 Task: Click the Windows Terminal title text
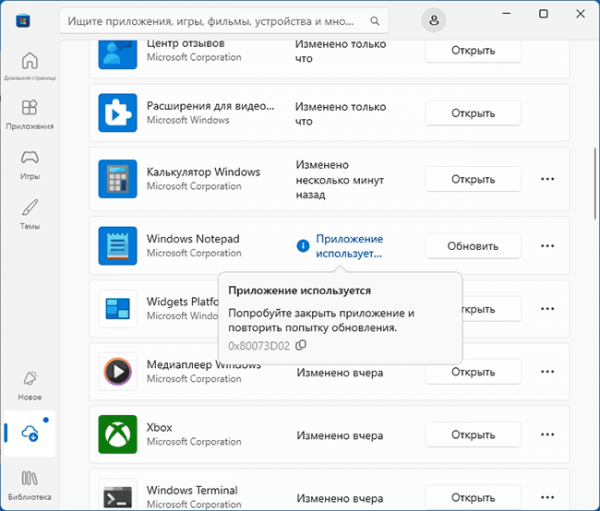(x=192, y=490)
